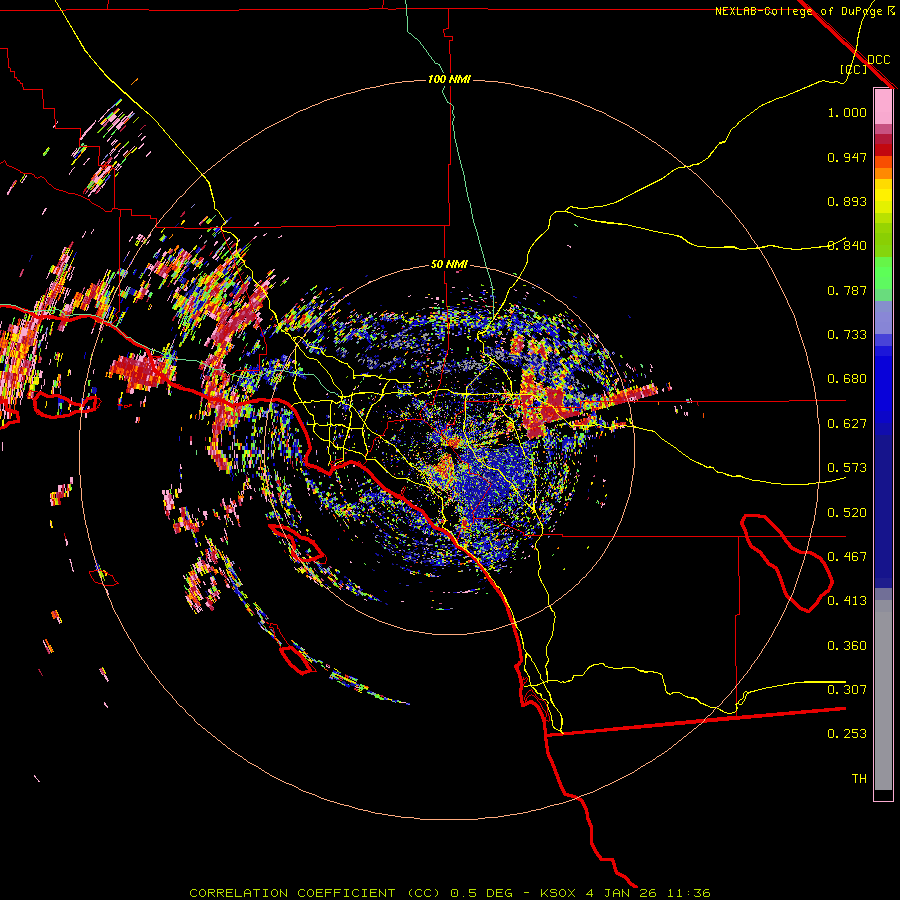Viewport: 900px width, 900px height.
Task: Select the 100 NMI range ring label
Action: 449,79
